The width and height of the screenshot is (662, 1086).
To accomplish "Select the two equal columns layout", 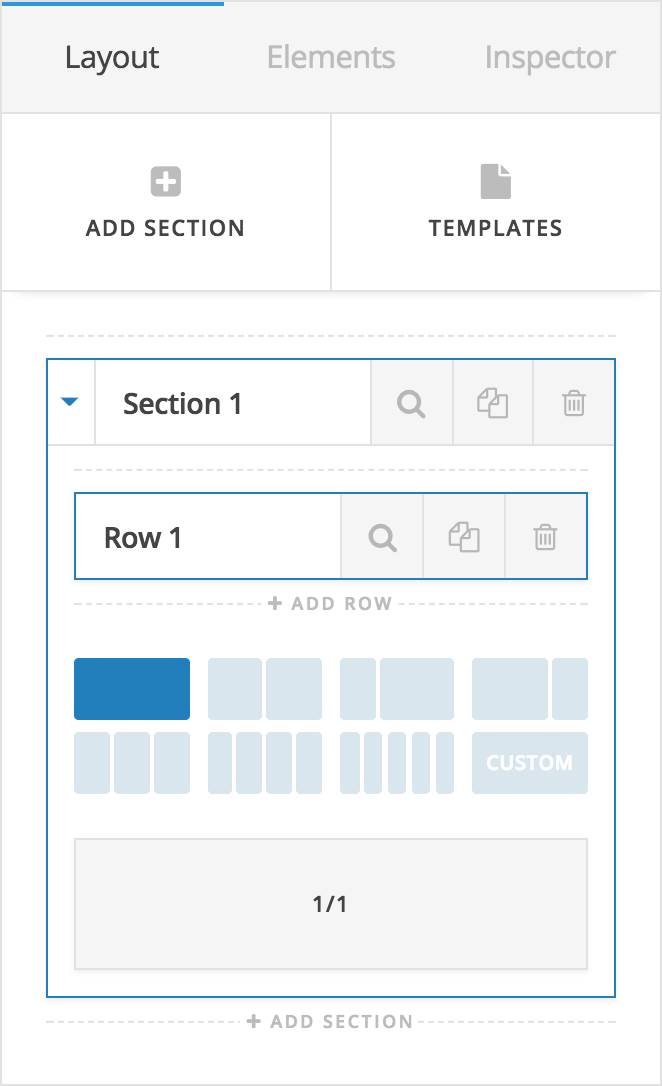I will 263,688.
